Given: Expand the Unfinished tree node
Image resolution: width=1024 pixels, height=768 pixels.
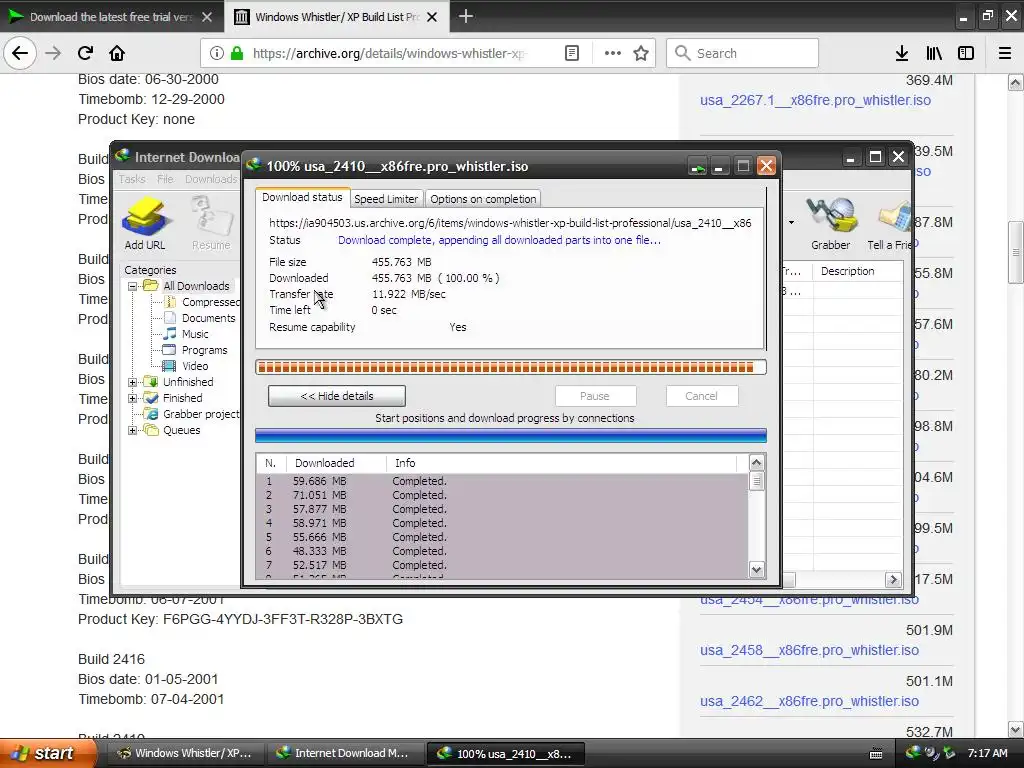Looking at the screenshot, I should pos(133,382).
